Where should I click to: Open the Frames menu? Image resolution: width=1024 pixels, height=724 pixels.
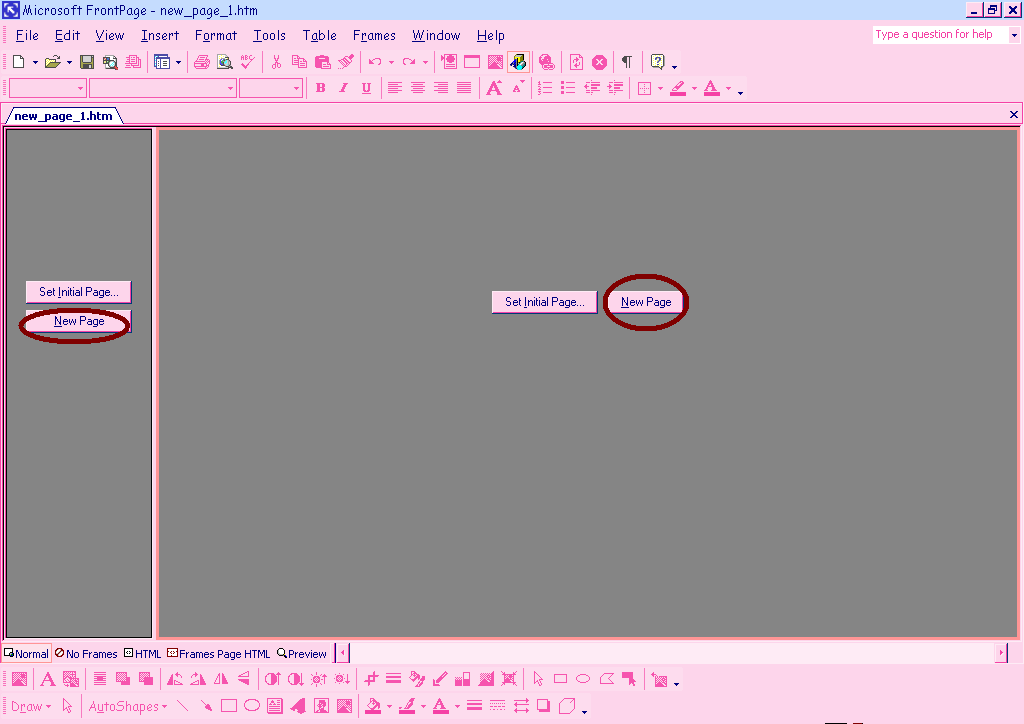374,35
